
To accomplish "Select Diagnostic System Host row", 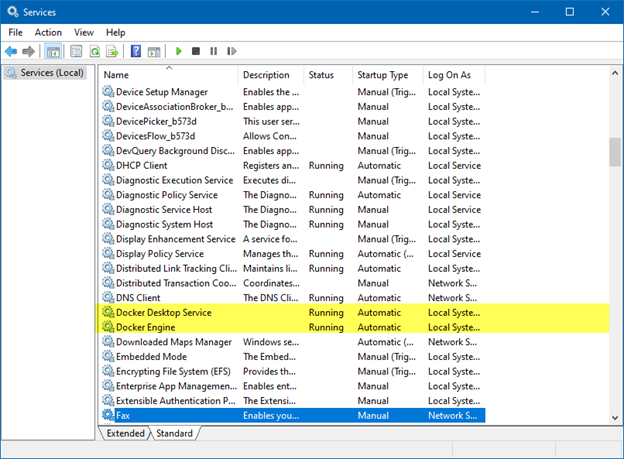I will click(292, 224).
